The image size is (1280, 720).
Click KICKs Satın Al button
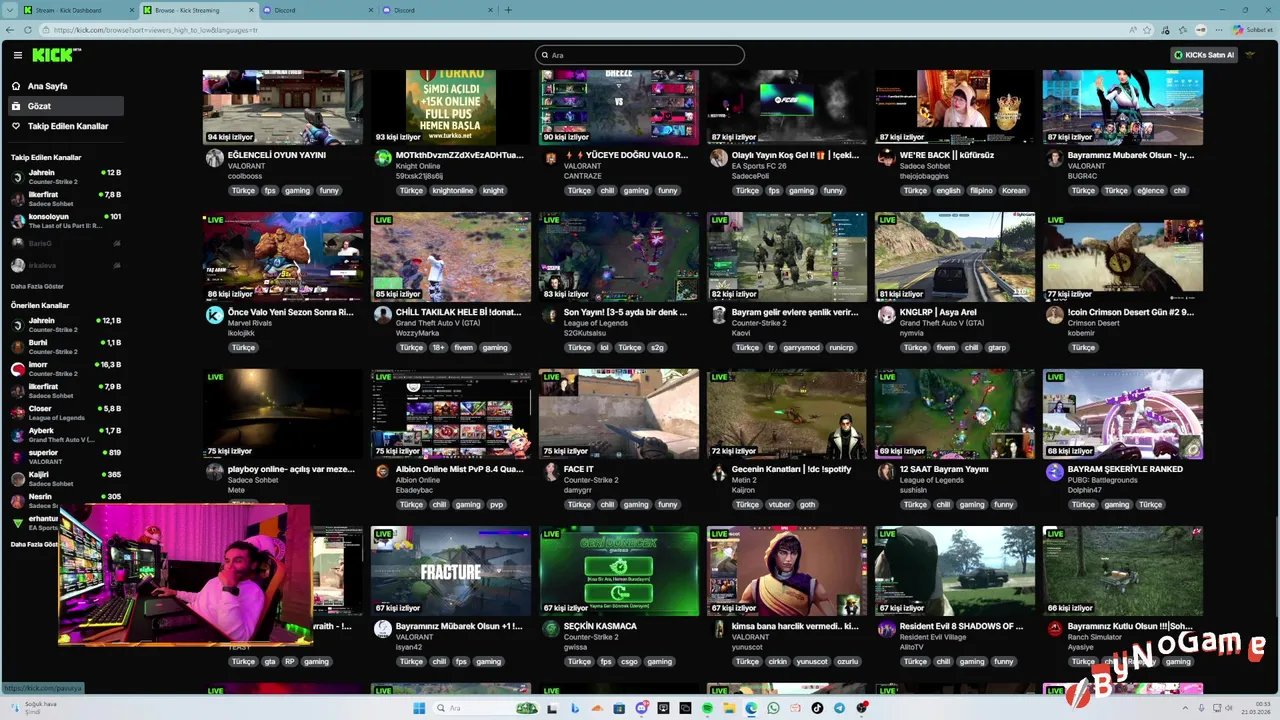click(1204, 55)
